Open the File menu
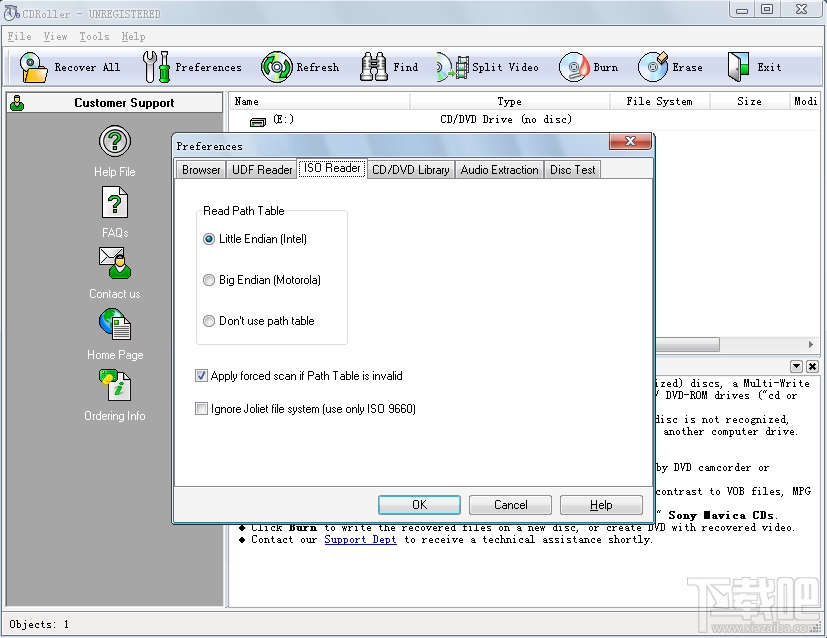Image resolution: width=827 pixels, height=638 pixels. pyautogui.click(x=20, y=36)
